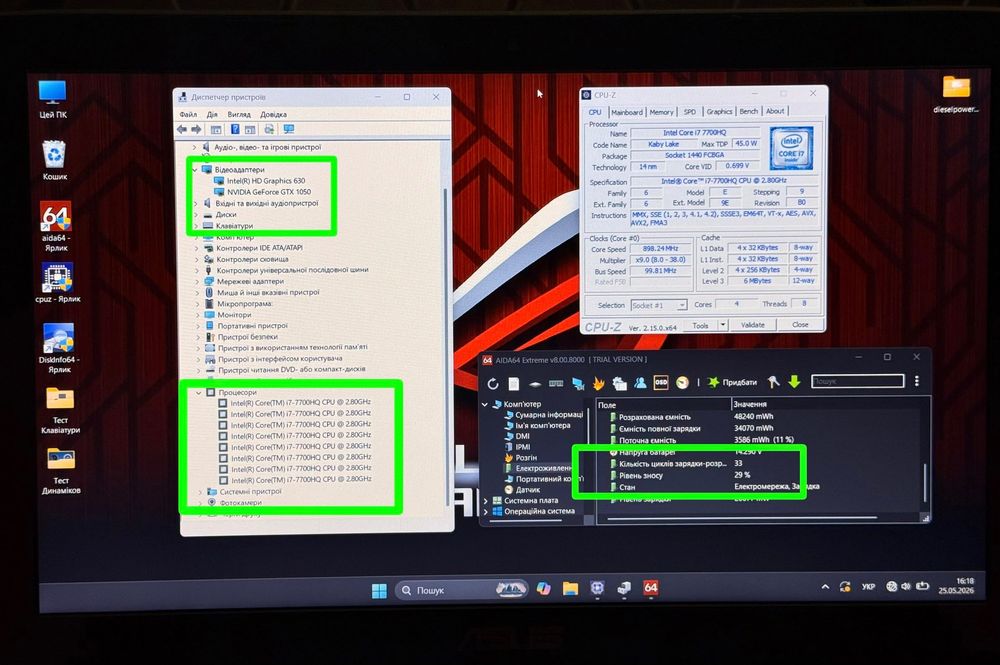Click the blue Help icon in Device Manager
1000x665 pixels.
(235, 129)
